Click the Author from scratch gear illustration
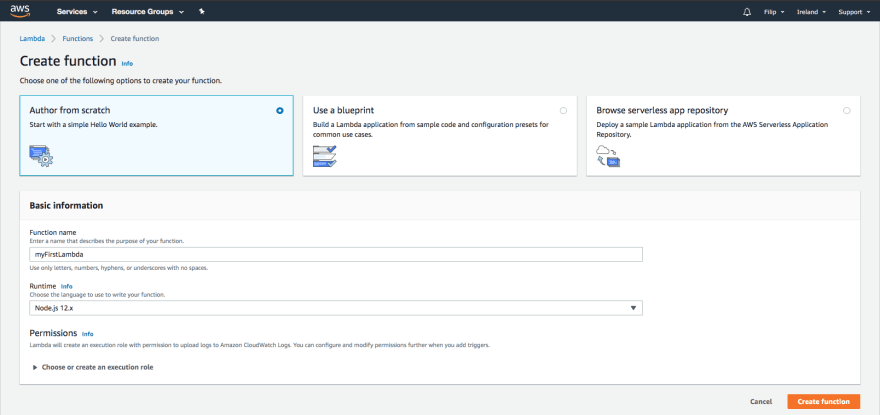Viewport: 880px width, 415px height. (41, 156)
